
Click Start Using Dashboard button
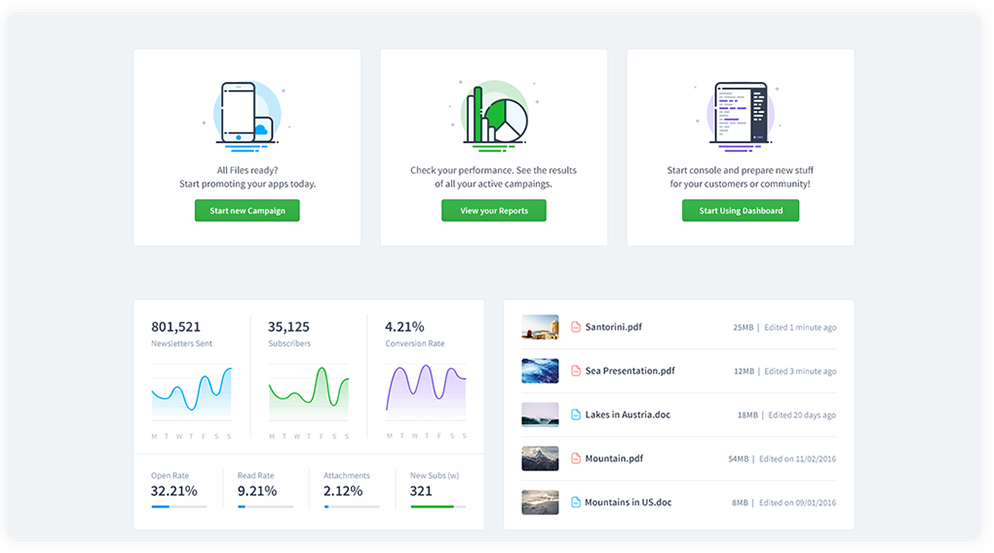[x=740, y=211]
